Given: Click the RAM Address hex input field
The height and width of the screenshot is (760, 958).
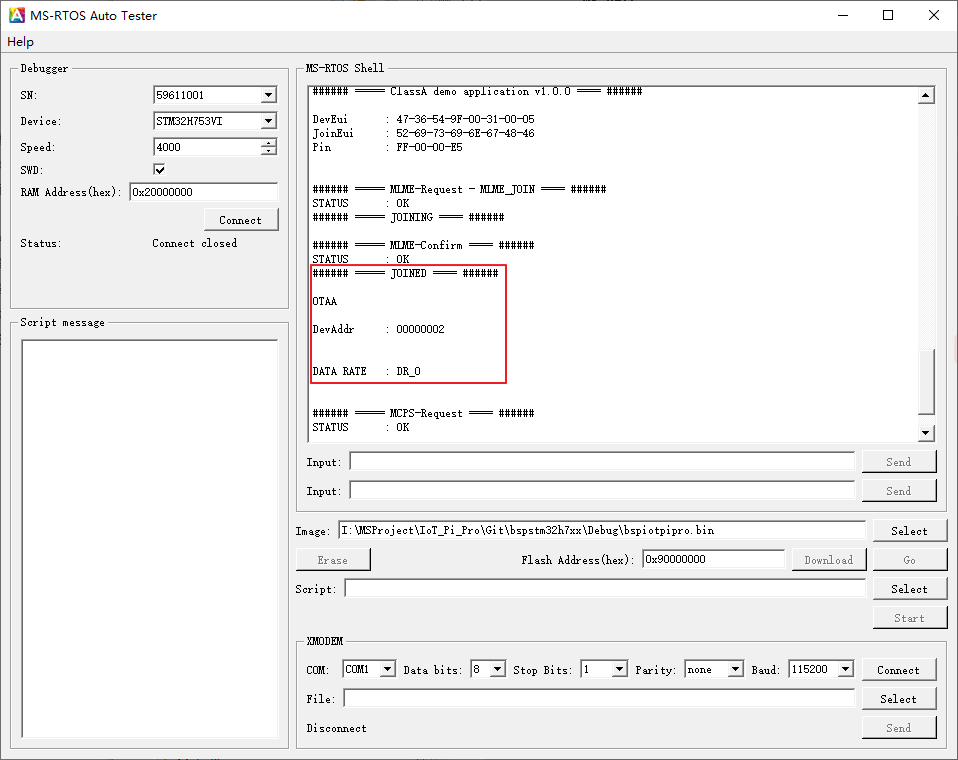Looking at the screenshot, I should [203, 193].
